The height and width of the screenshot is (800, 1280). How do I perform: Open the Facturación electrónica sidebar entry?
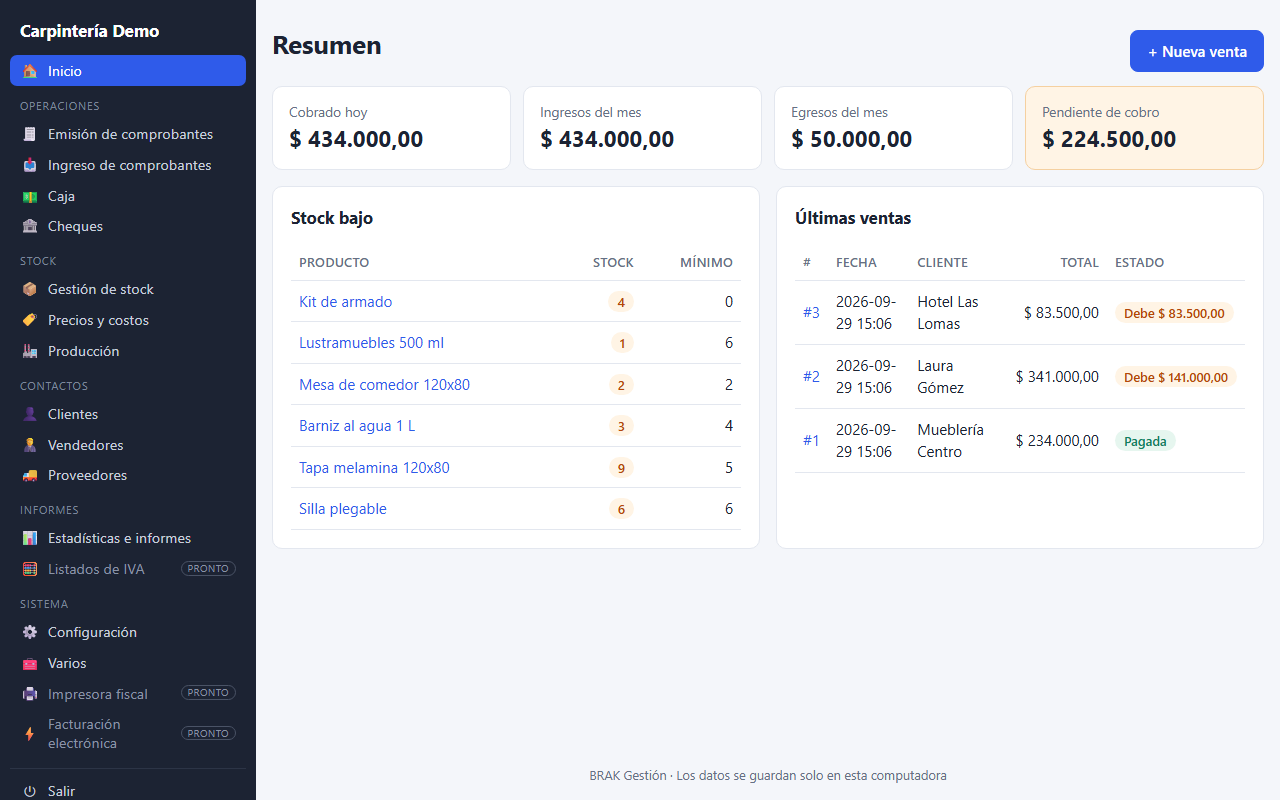pos(128,734)
